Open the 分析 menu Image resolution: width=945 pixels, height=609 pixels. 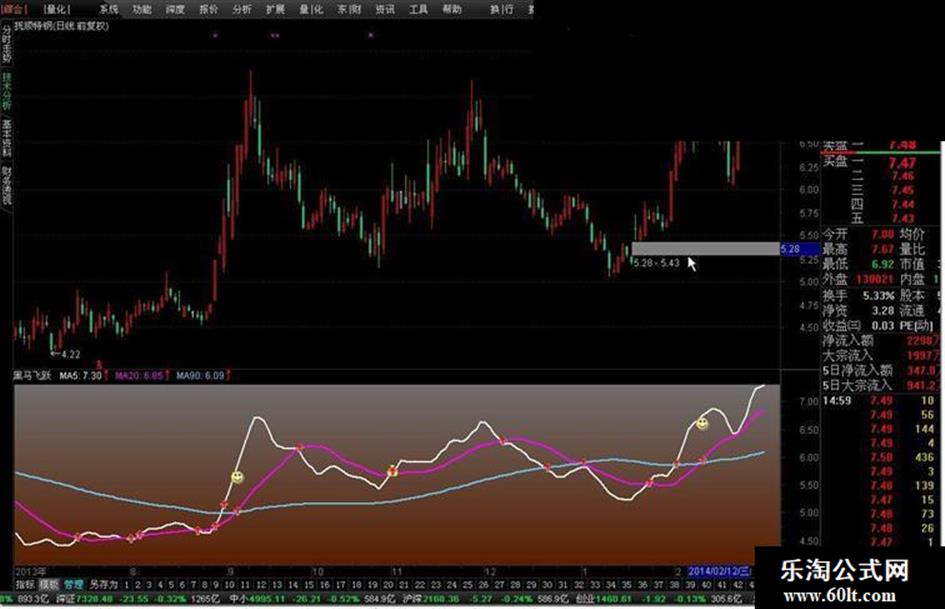tap(242, 9)
